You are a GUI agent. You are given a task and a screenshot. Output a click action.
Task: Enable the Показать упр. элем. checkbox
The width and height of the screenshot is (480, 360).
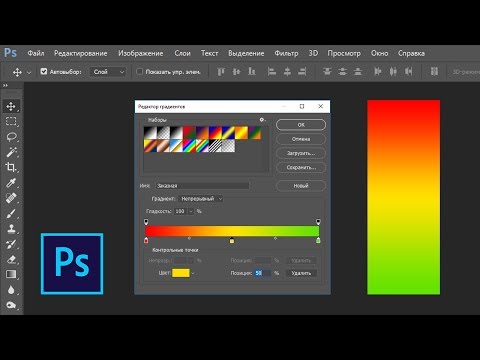(x=140, y=71)
